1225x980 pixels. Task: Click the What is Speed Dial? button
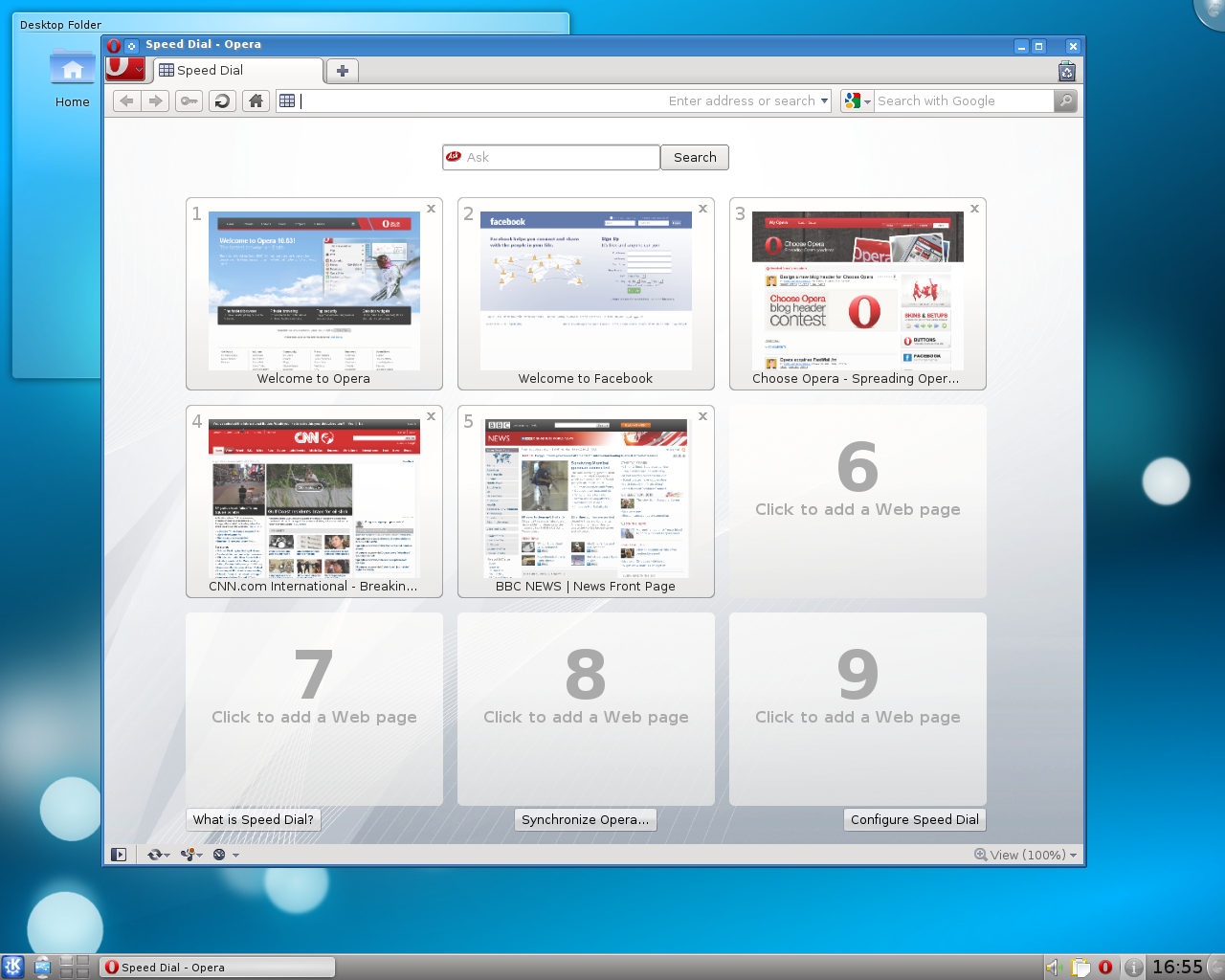click(x=253, y=819)
